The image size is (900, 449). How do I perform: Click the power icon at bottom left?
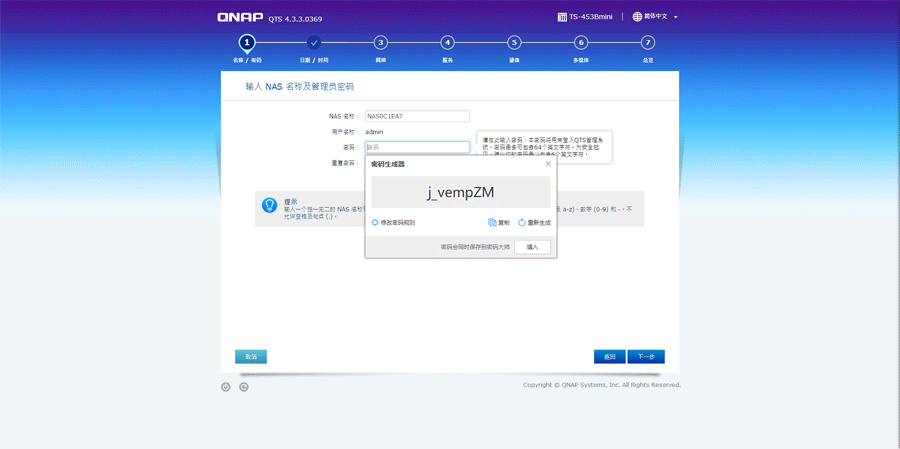[226, 387]
